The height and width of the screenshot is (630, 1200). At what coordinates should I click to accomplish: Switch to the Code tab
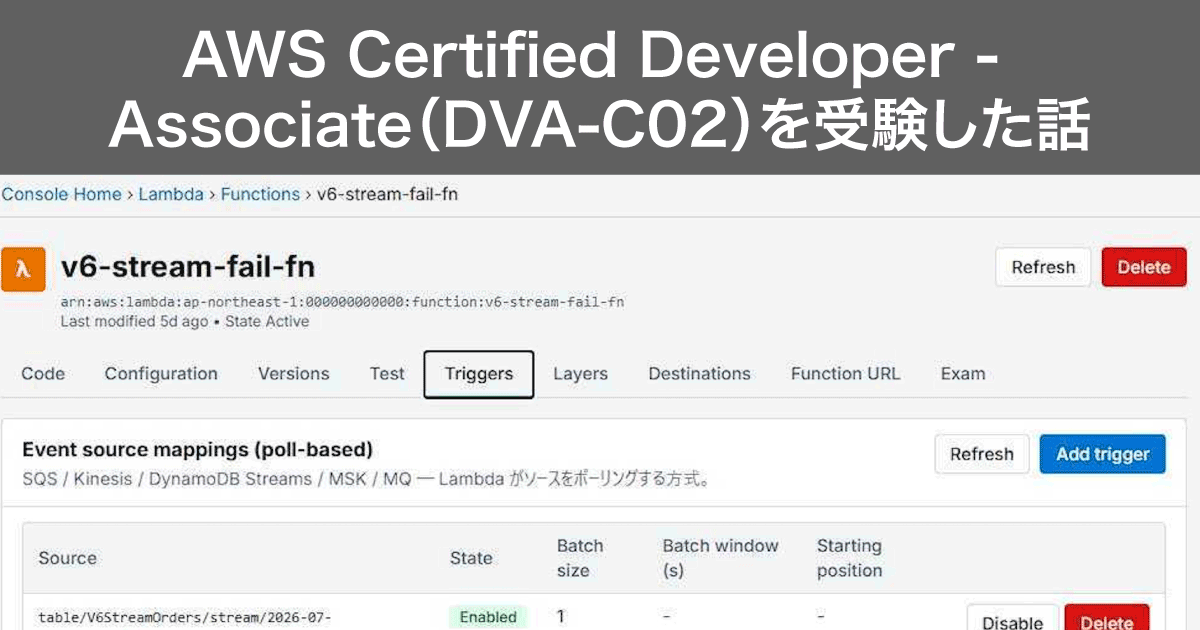[43, 374]
